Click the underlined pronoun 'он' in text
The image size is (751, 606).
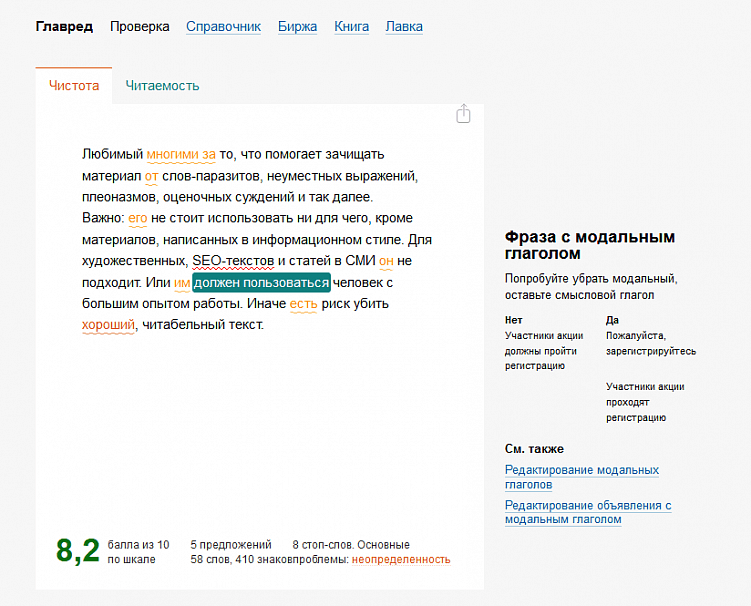point(386,261)
